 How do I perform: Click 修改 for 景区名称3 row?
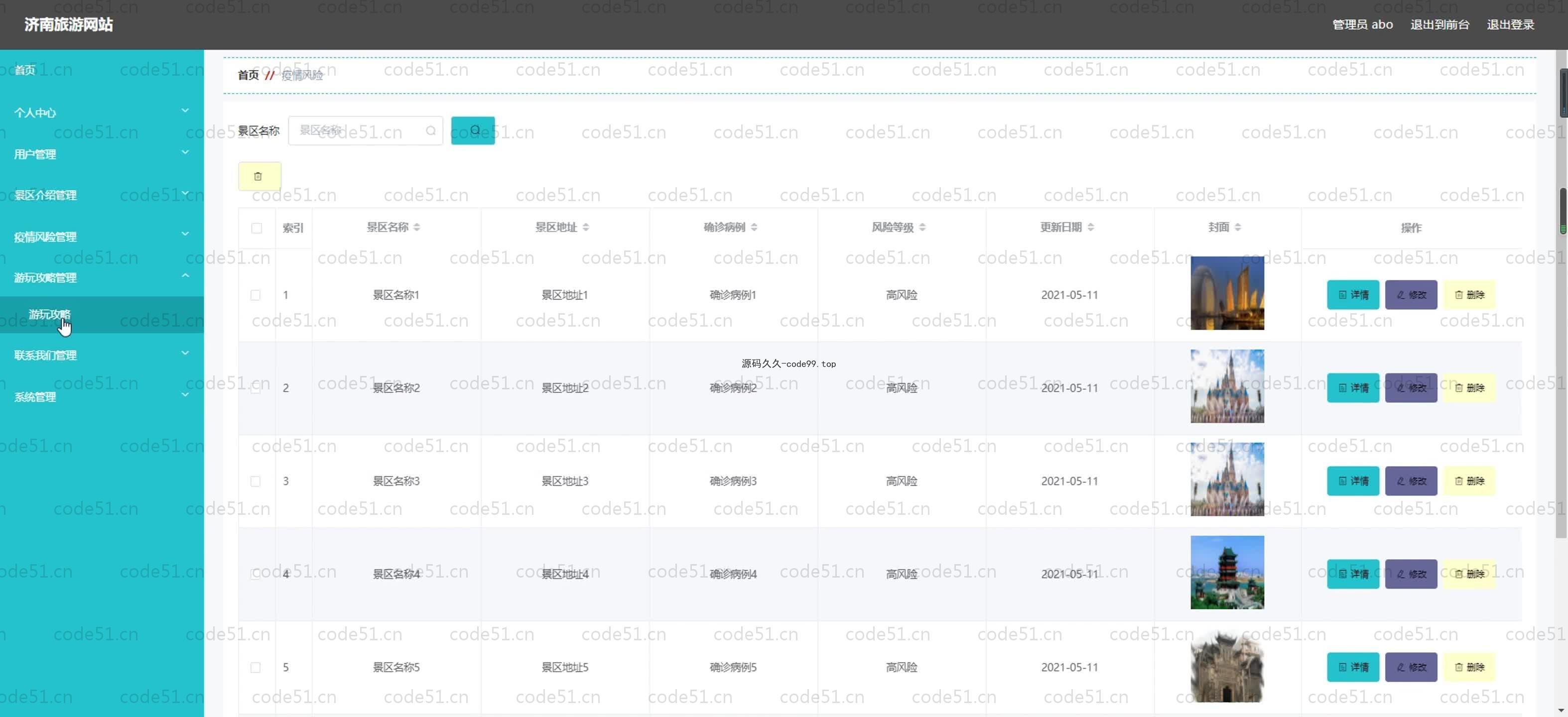point(1411,481)
